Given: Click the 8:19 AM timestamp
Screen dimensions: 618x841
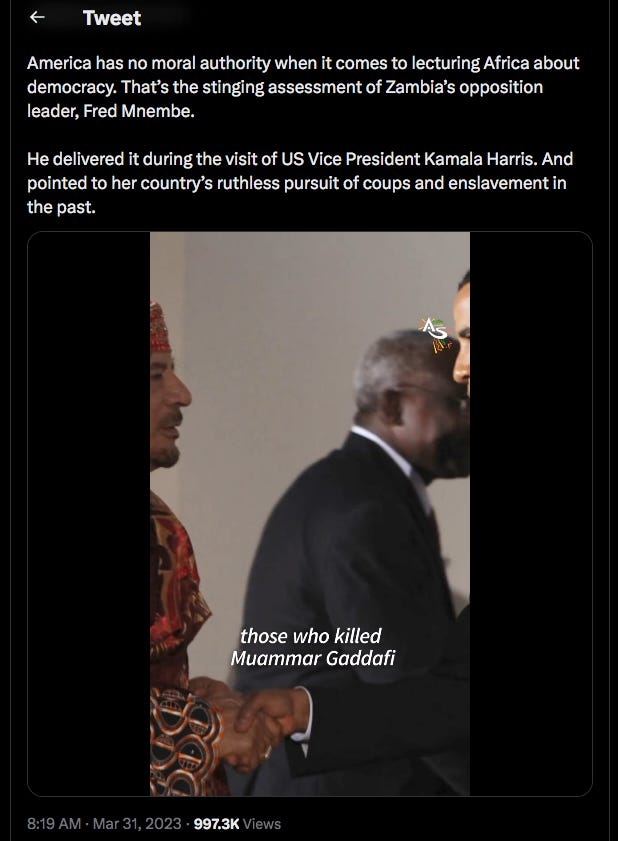Looking at the screenshot, I should [x=54, y=823].
